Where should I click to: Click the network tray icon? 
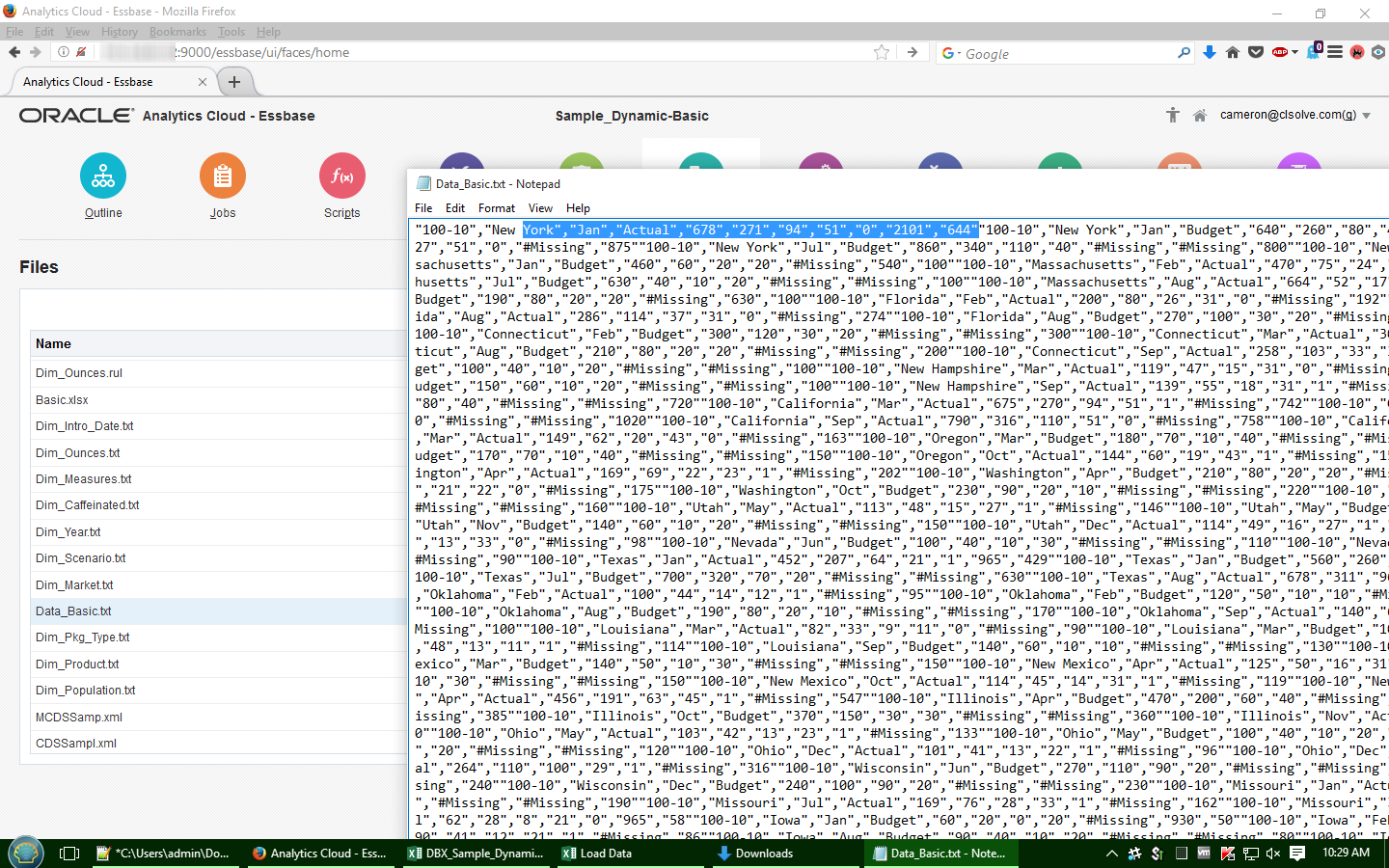[x=1250, y=854]
